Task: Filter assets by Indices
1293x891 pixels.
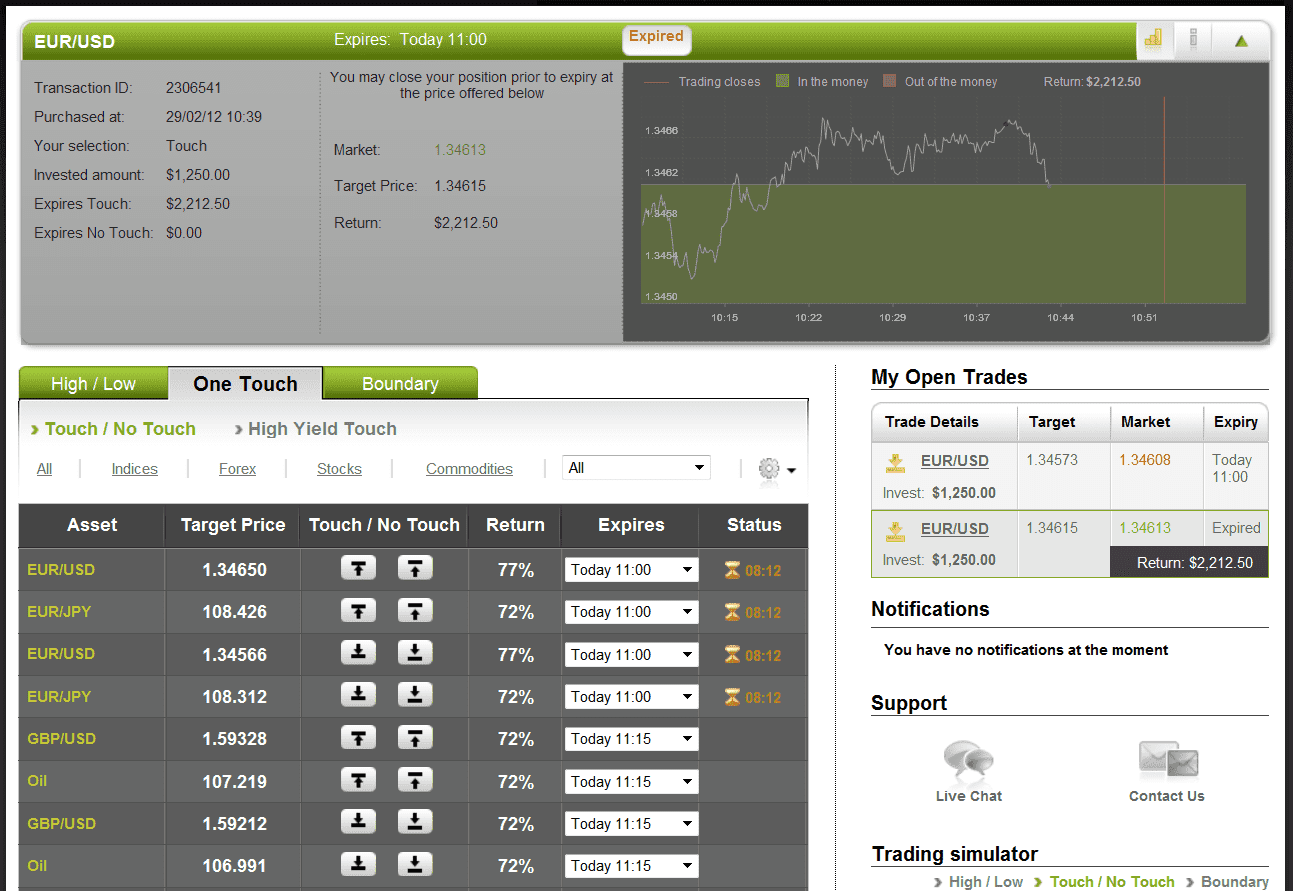Action: pyautogui.click(x=134, y=469)
